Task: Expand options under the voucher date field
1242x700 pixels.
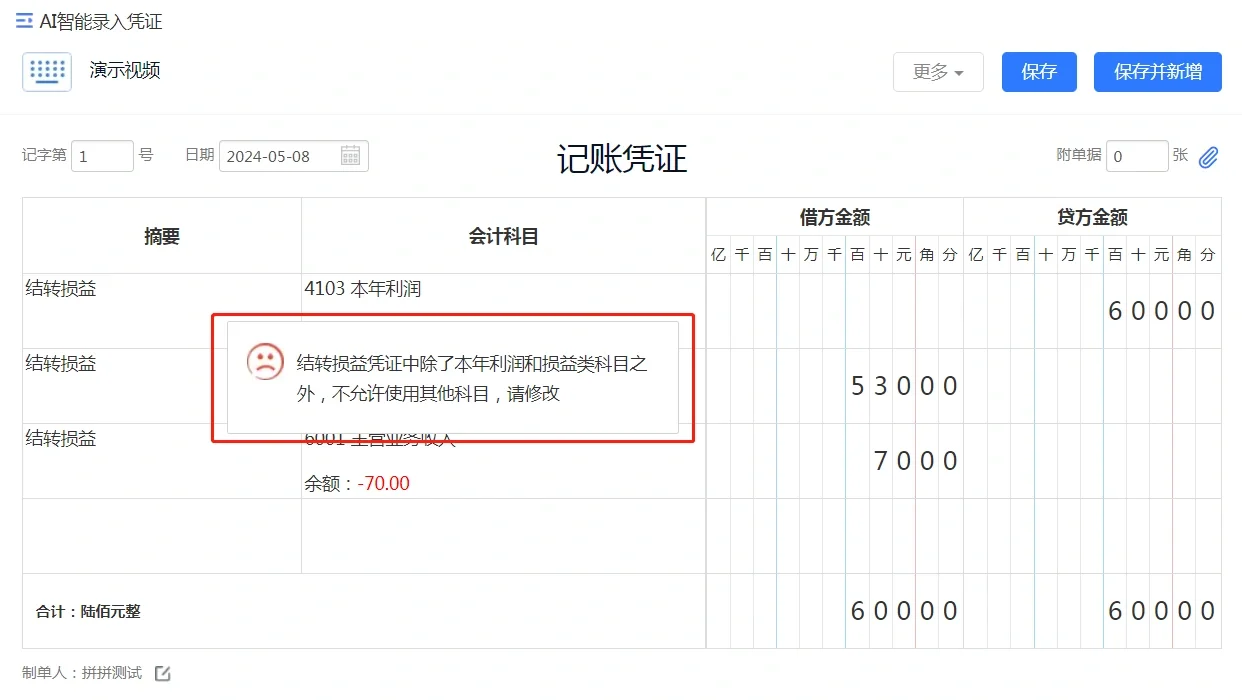Action: pyautogui.click(x=350, y=156)
